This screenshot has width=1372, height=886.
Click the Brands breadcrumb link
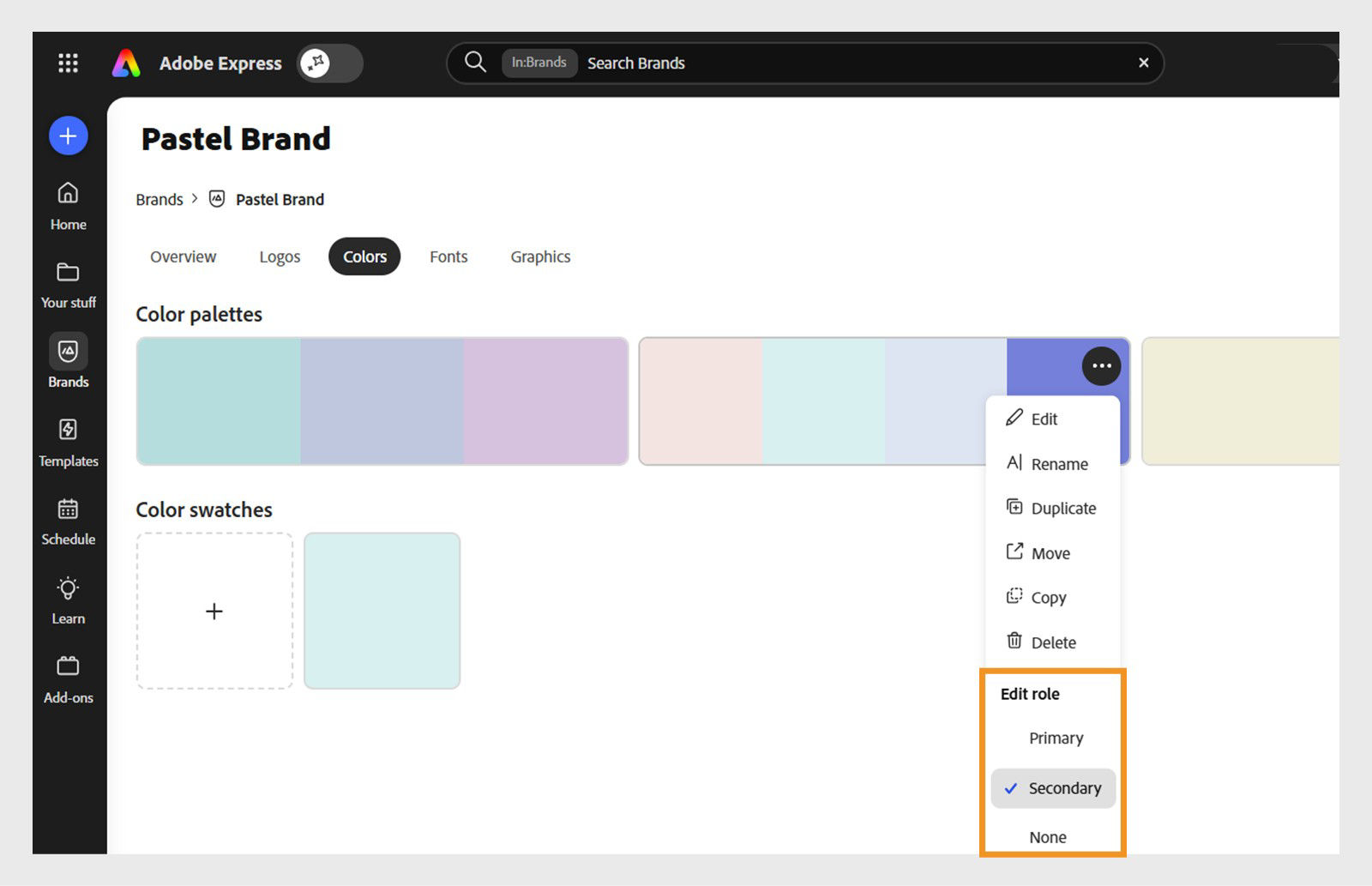[x=159, y=199]
